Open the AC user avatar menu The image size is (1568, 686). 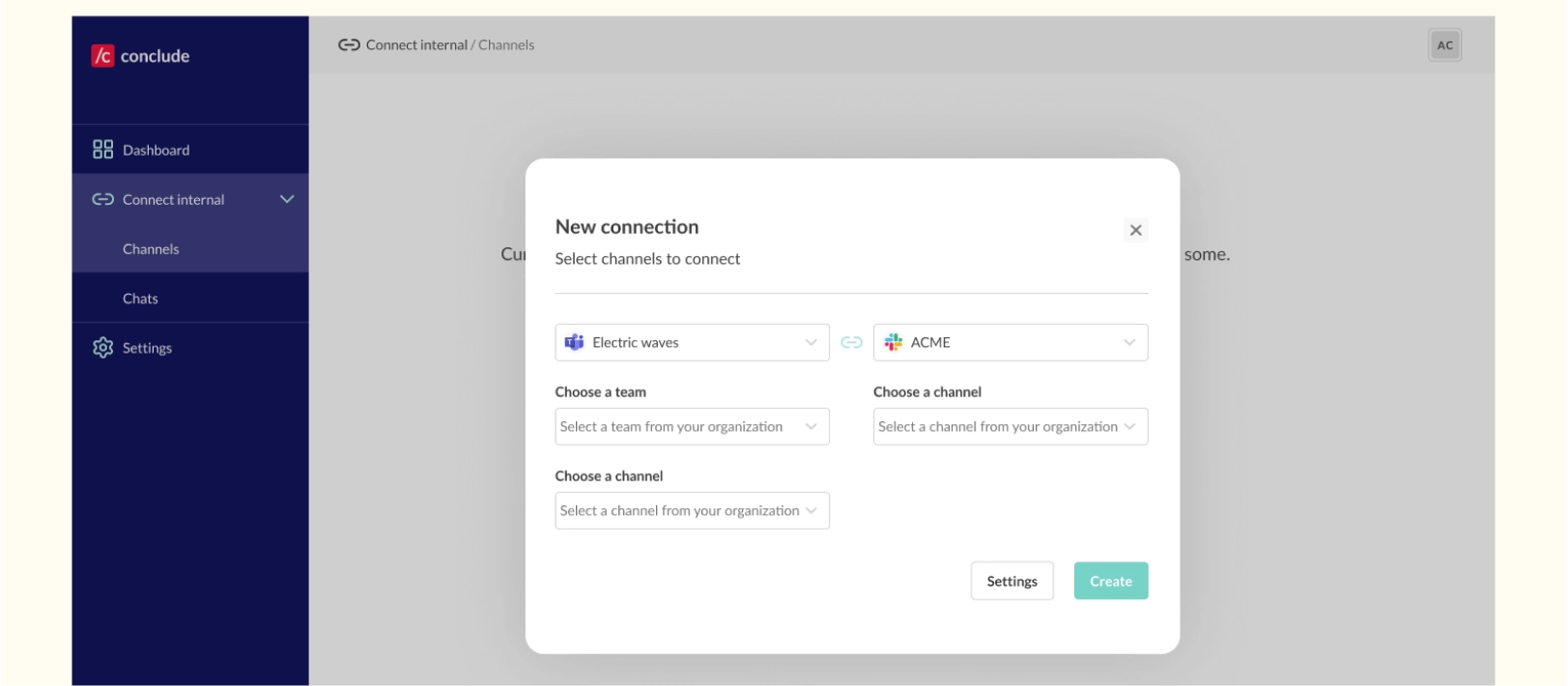tap(1444, 45)
